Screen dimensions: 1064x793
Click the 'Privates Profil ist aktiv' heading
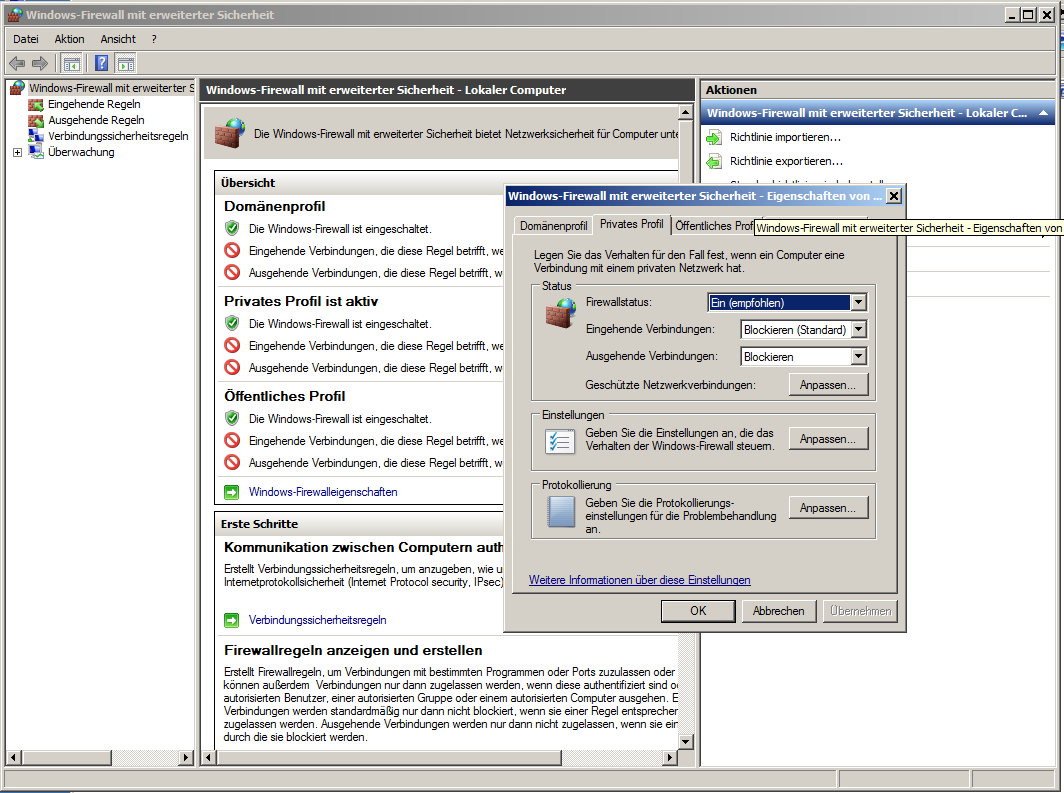tap(301, 301)
